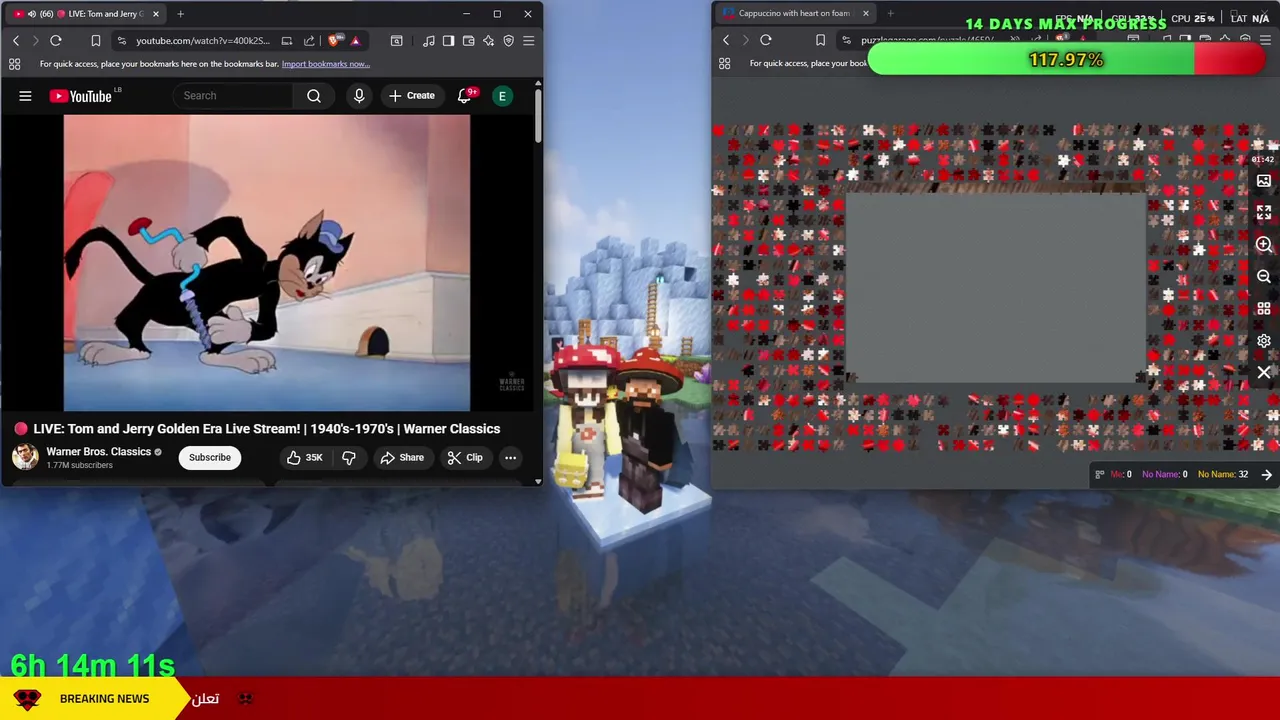Open the music playlist icon in YouTube browser toolbar

tap(429, 41)
